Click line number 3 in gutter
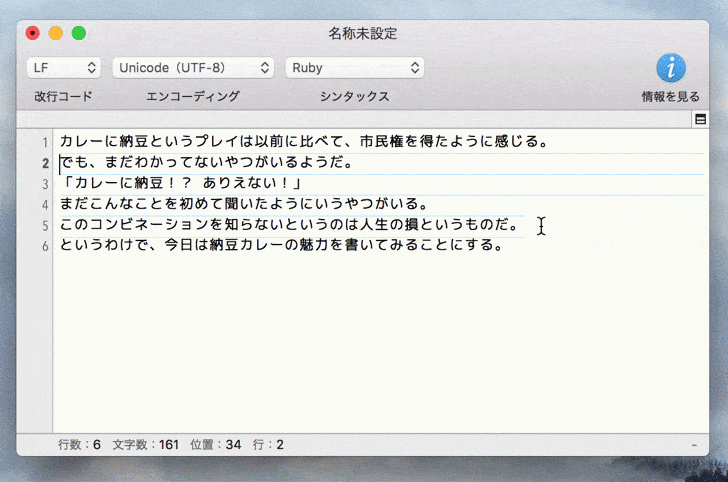728x482 pixels. (x=45, y=184)
